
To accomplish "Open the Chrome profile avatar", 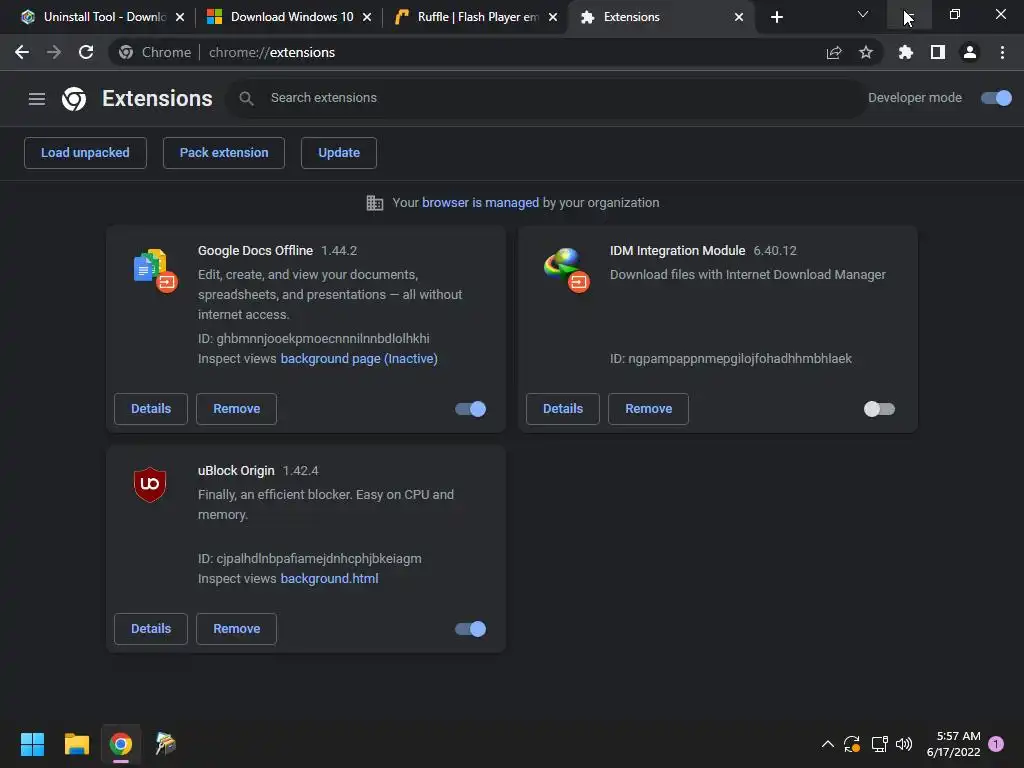I will click(970, 52).
